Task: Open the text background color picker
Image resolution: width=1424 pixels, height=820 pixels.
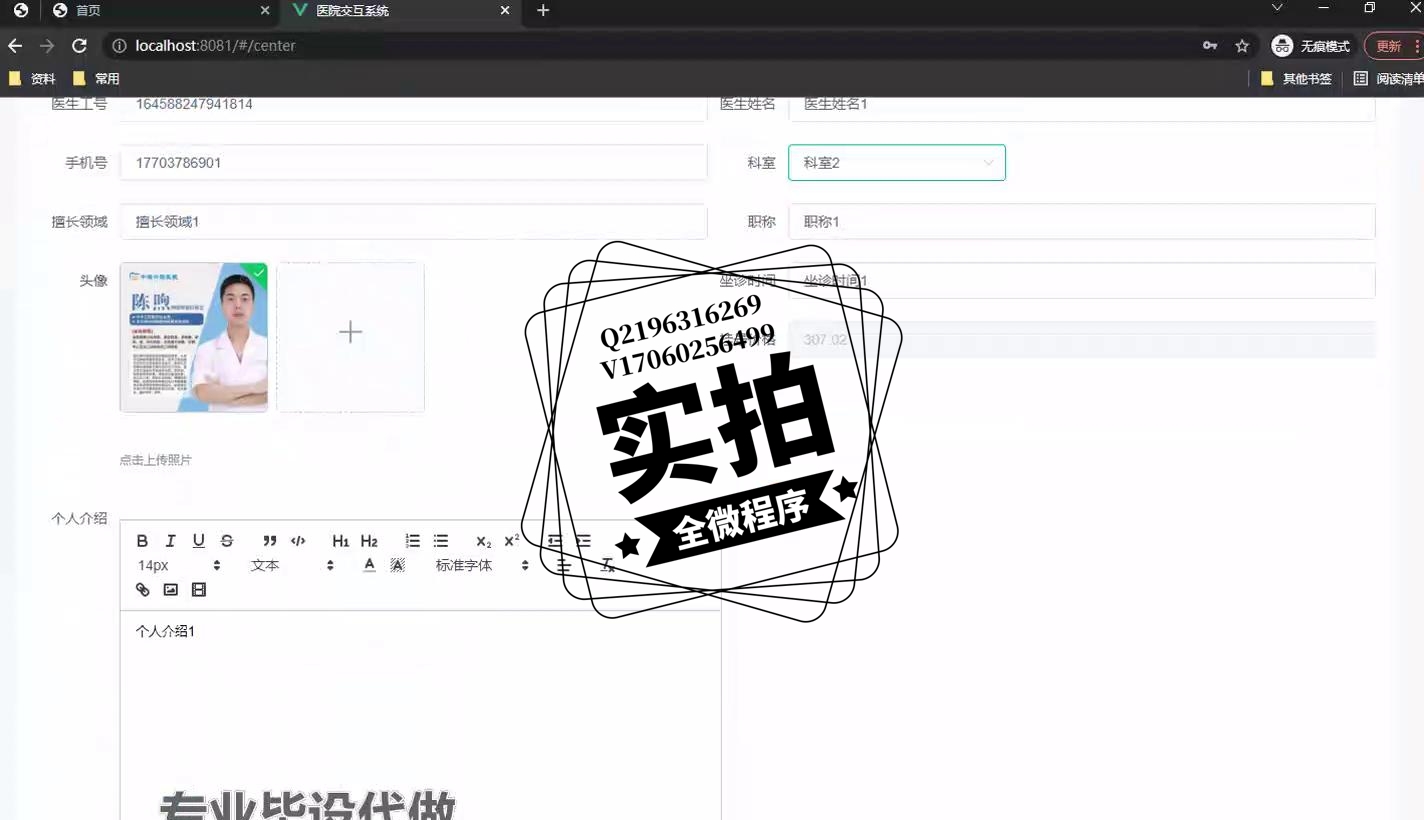Action: [x=397, y=565]
